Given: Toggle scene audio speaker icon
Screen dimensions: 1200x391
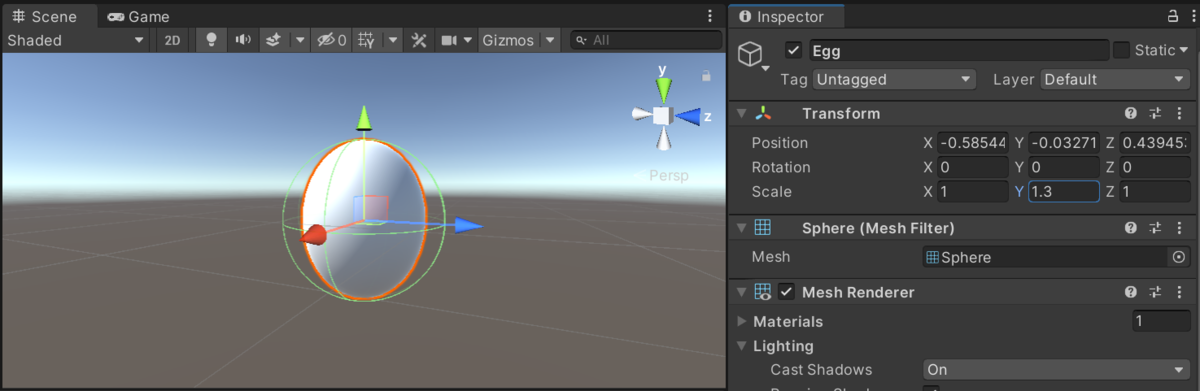Looking at the screenshot, I should pyautogui.click(x=242, y=40).
